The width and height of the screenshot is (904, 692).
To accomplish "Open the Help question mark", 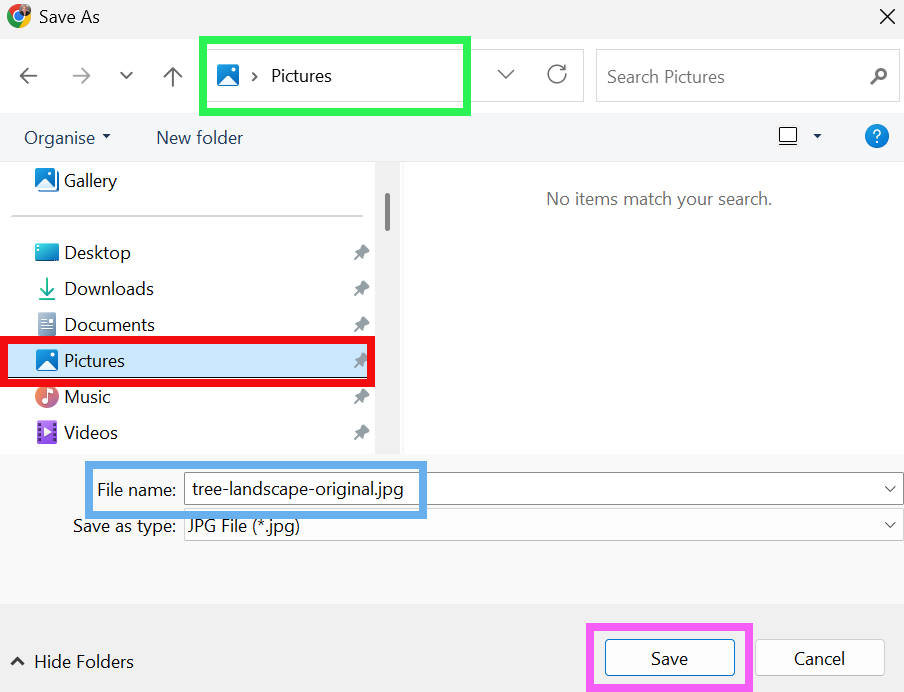I will (x=876, y=136).
